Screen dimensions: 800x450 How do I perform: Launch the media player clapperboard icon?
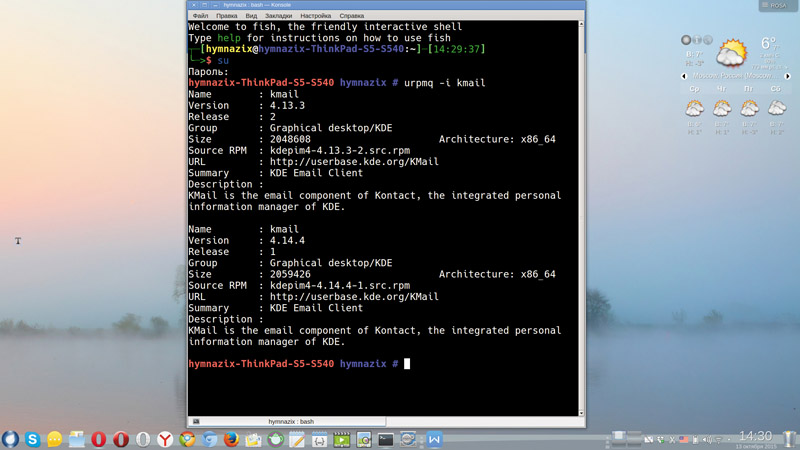coord(341,439)
